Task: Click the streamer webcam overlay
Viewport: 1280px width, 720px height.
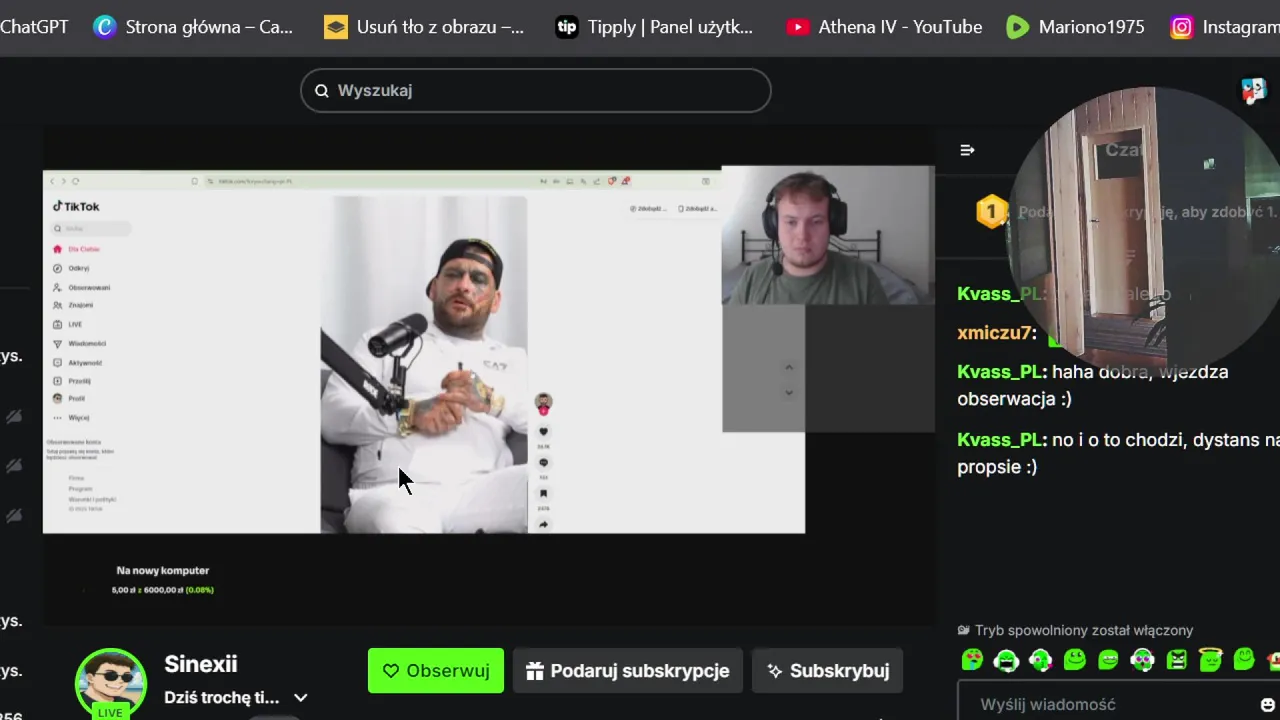Action: [828, 236]
